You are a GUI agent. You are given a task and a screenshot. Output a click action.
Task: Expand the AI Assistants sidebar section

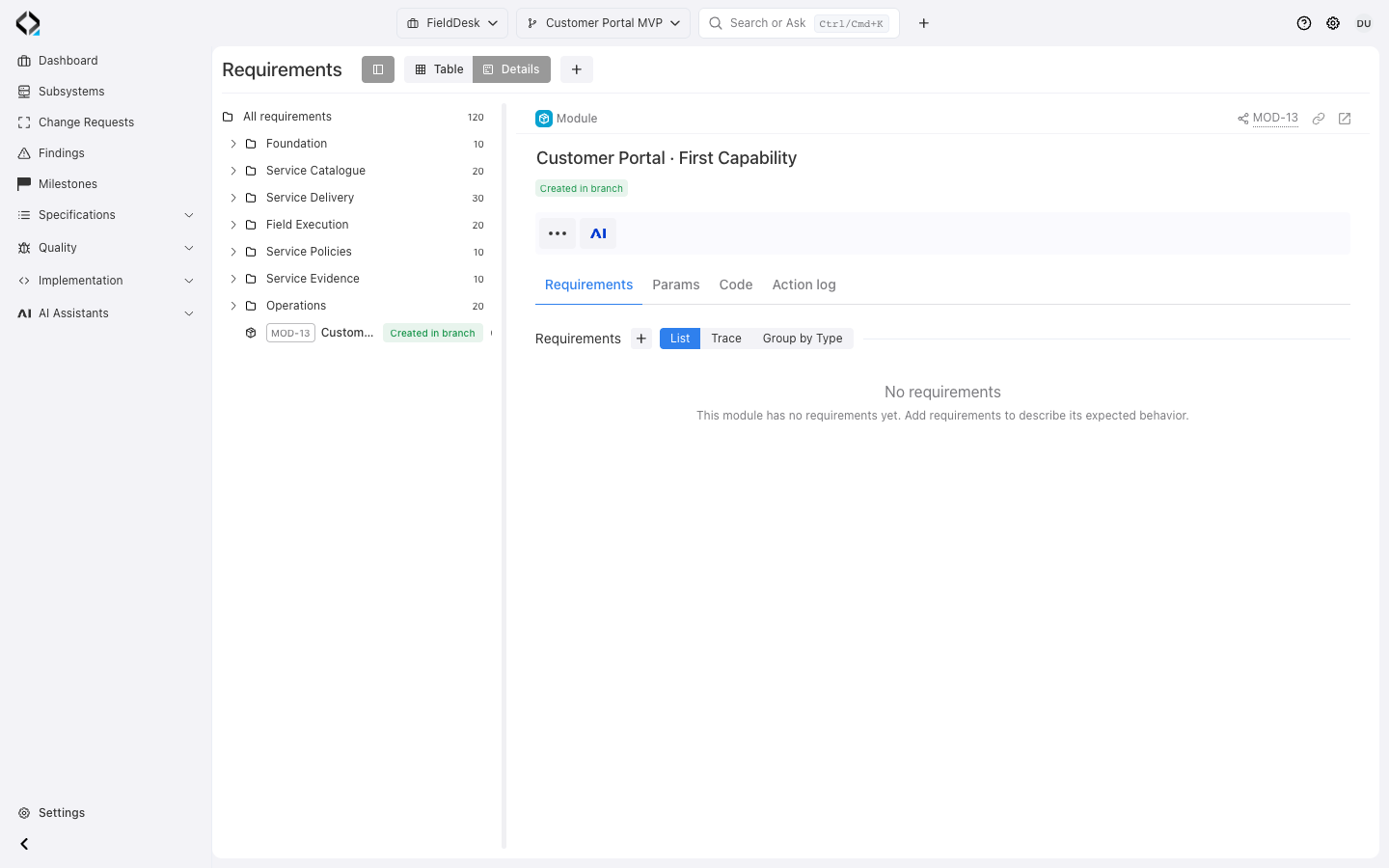[x=106, y=313]
